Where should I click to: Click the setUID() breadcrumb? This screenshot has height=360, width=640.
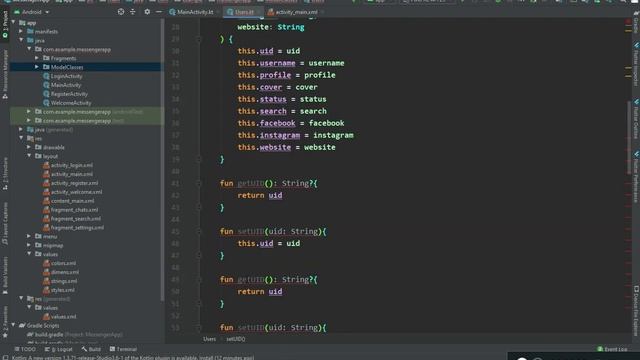coord(236,339)
